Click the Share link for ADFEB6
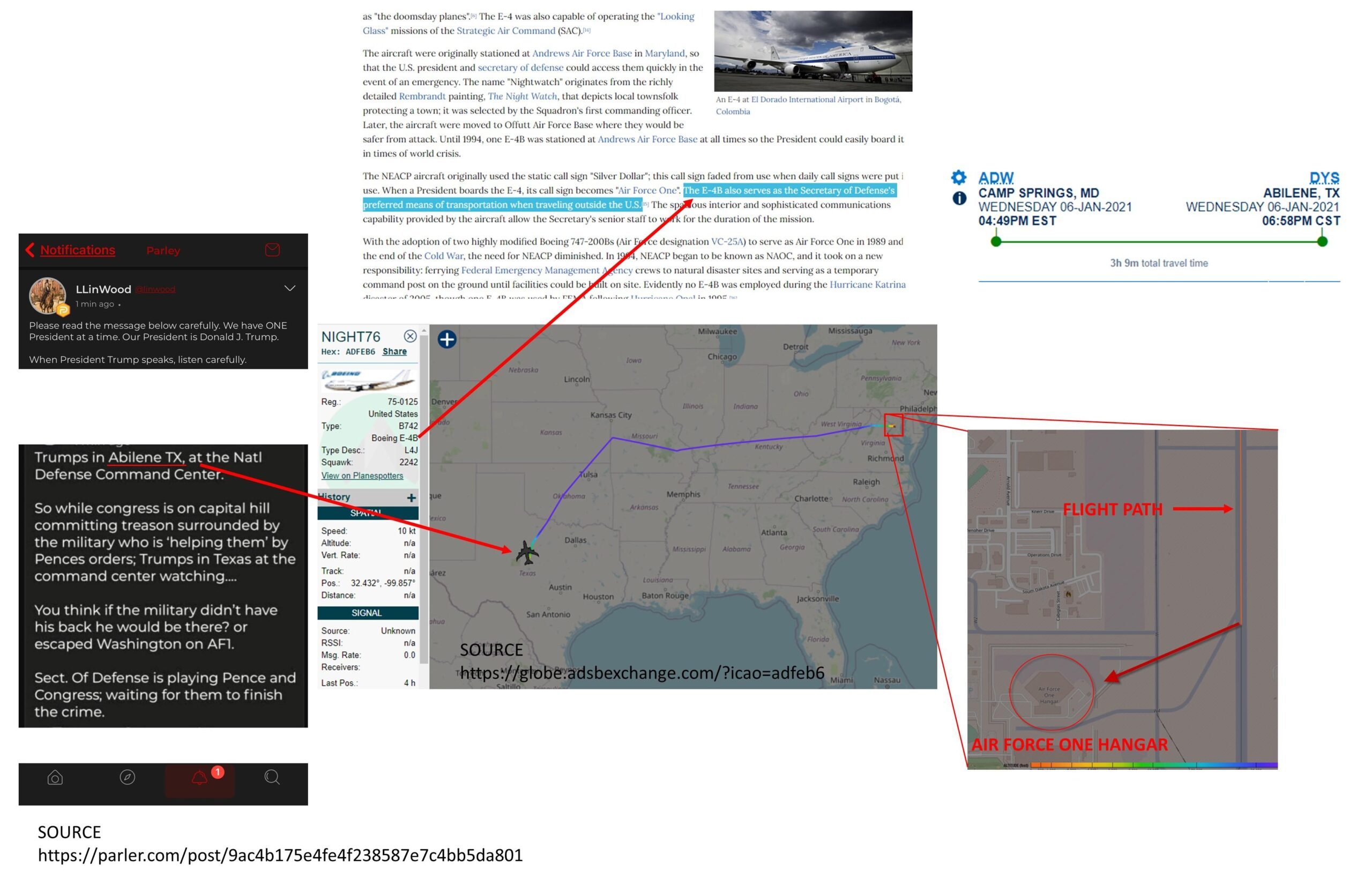Image resolution: width=1372 pixels, height=877 pixels. coord(394,352)
